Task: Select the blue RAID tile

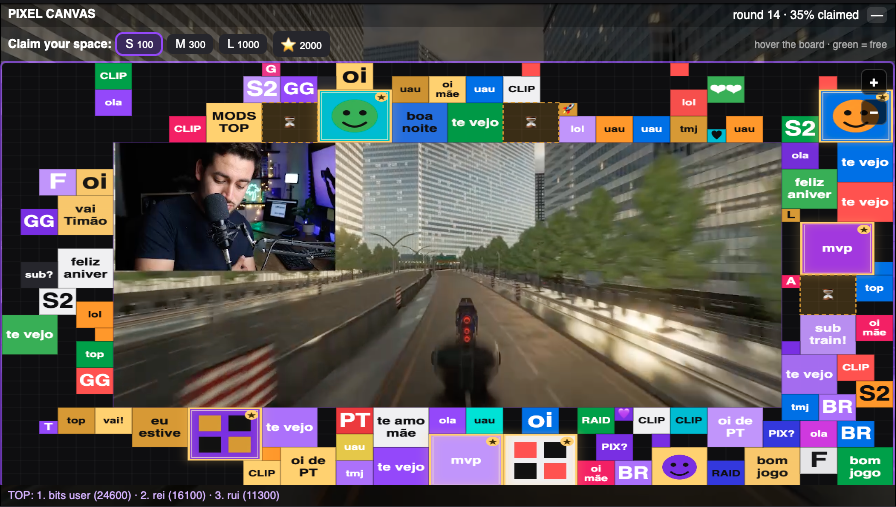Action: click(726, 473)
